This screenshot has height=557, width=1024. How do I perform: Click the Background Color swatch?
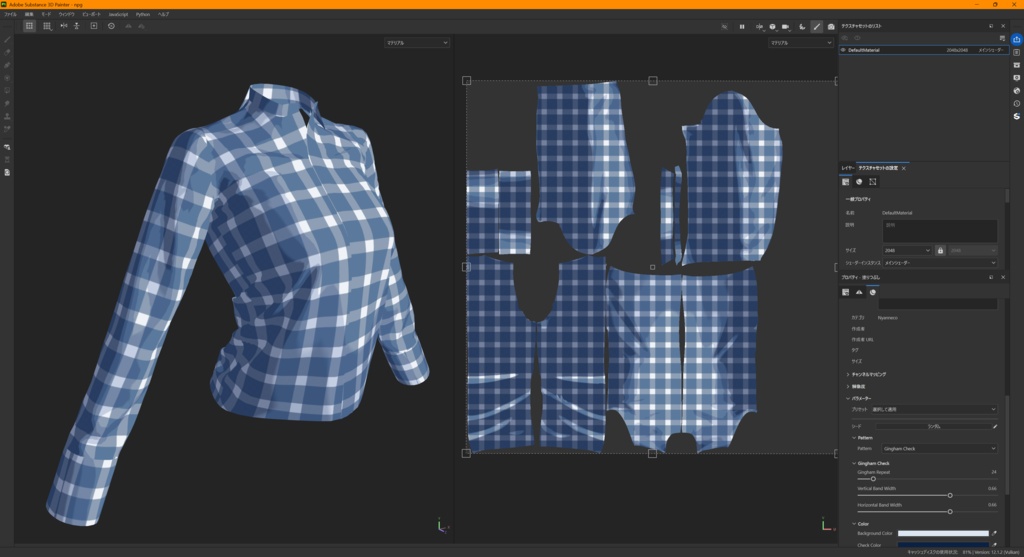click(943, 533)
